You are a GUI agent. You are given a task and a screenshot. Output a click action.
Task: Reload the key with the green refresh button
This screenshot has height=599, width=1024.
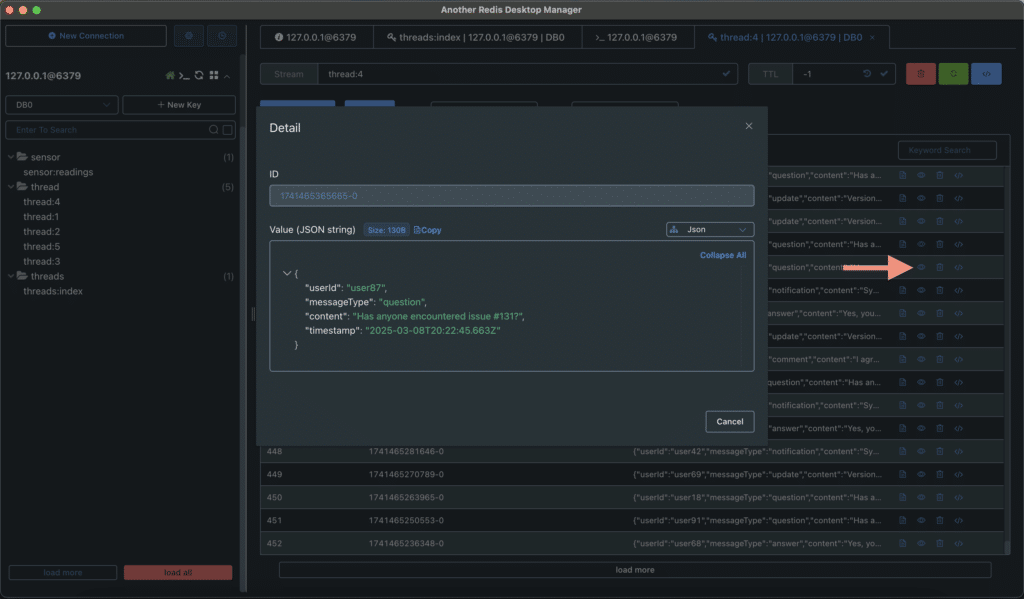point(951,73)
